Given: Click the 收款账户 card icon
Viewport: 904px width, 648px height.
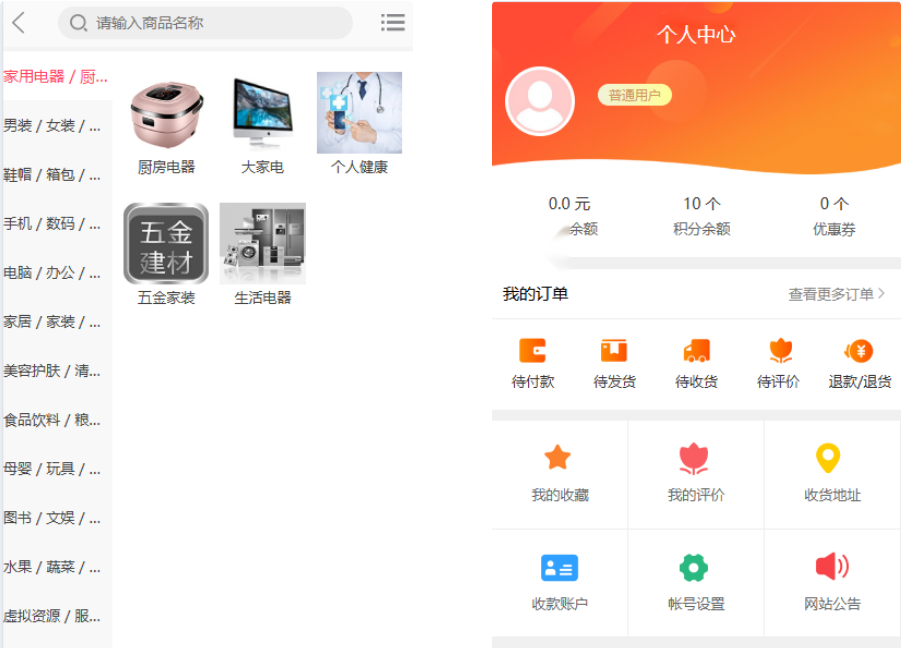Looking at the screenshot, I should (560, 569).
